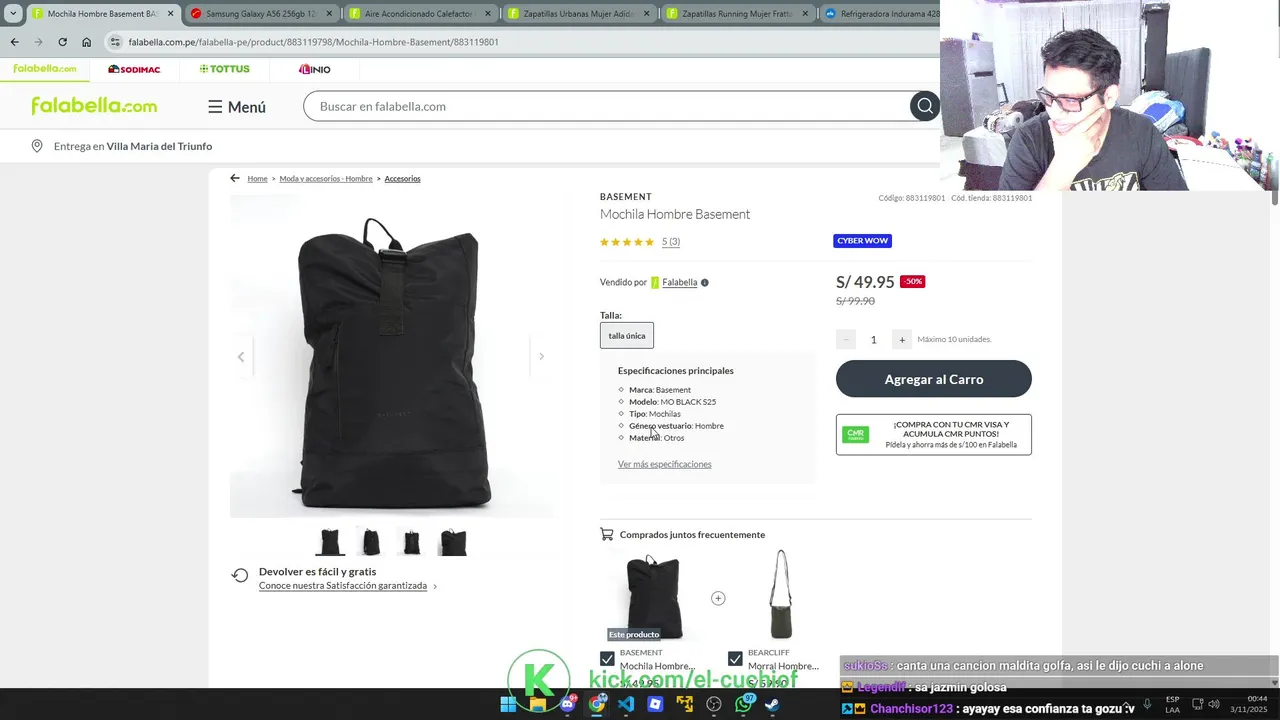Go back using breadcrumb arrow
This screenshot has height=720, width=1280.
(x=235, y=178)
